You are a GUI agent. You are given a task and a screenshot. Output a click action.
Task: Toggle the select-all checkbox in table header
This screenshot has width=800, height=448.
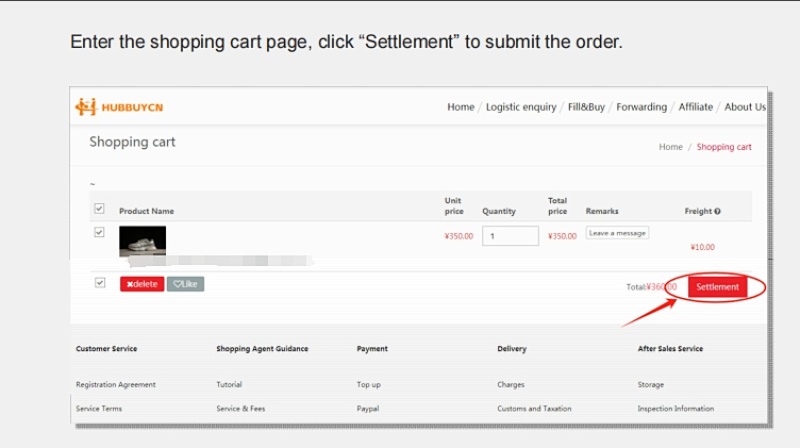click(99, 208)
